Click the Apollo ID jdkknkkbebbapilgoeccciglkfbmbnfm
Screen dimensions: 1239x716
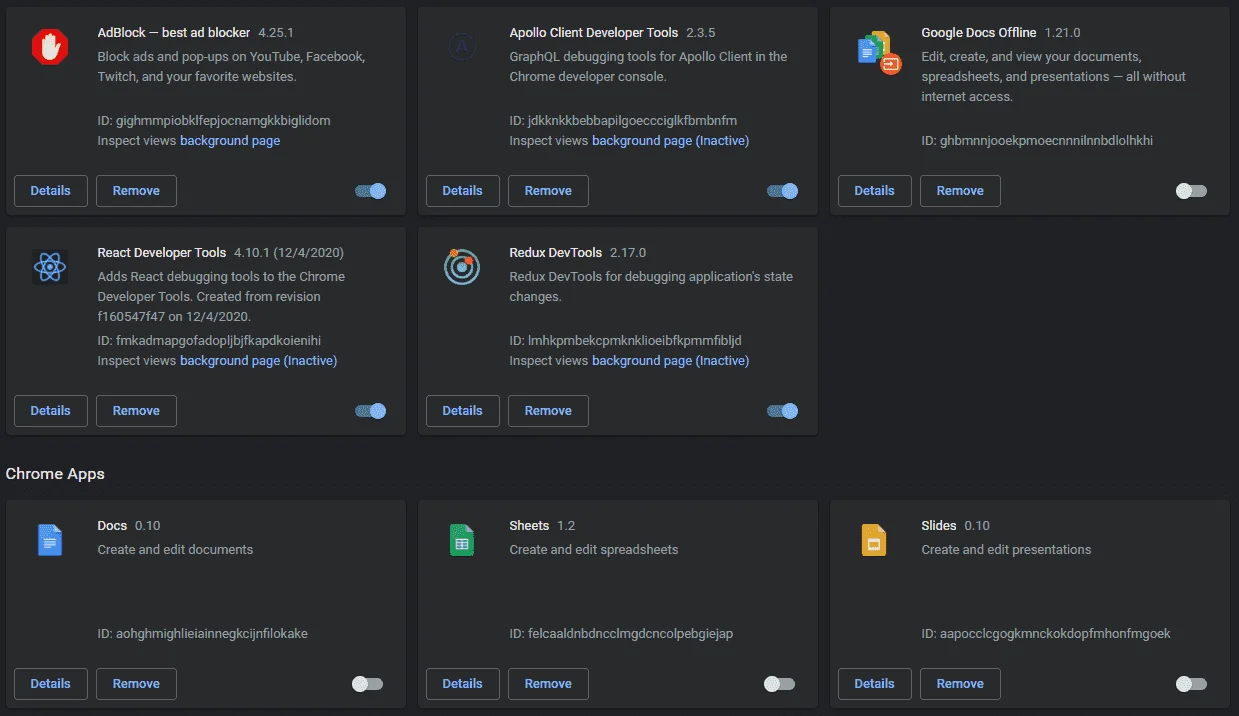tap(623, 121)
